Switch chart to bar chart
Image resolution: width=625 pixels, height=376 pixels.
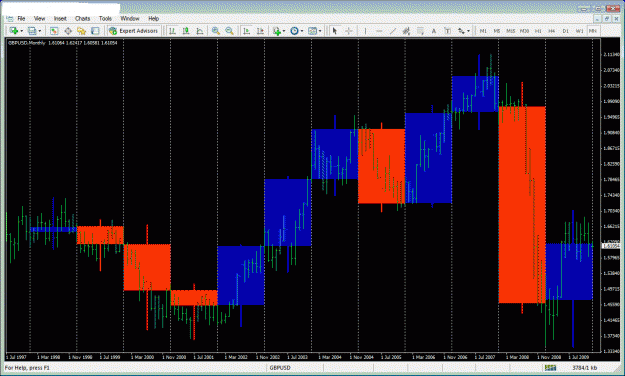click(172, 31)
